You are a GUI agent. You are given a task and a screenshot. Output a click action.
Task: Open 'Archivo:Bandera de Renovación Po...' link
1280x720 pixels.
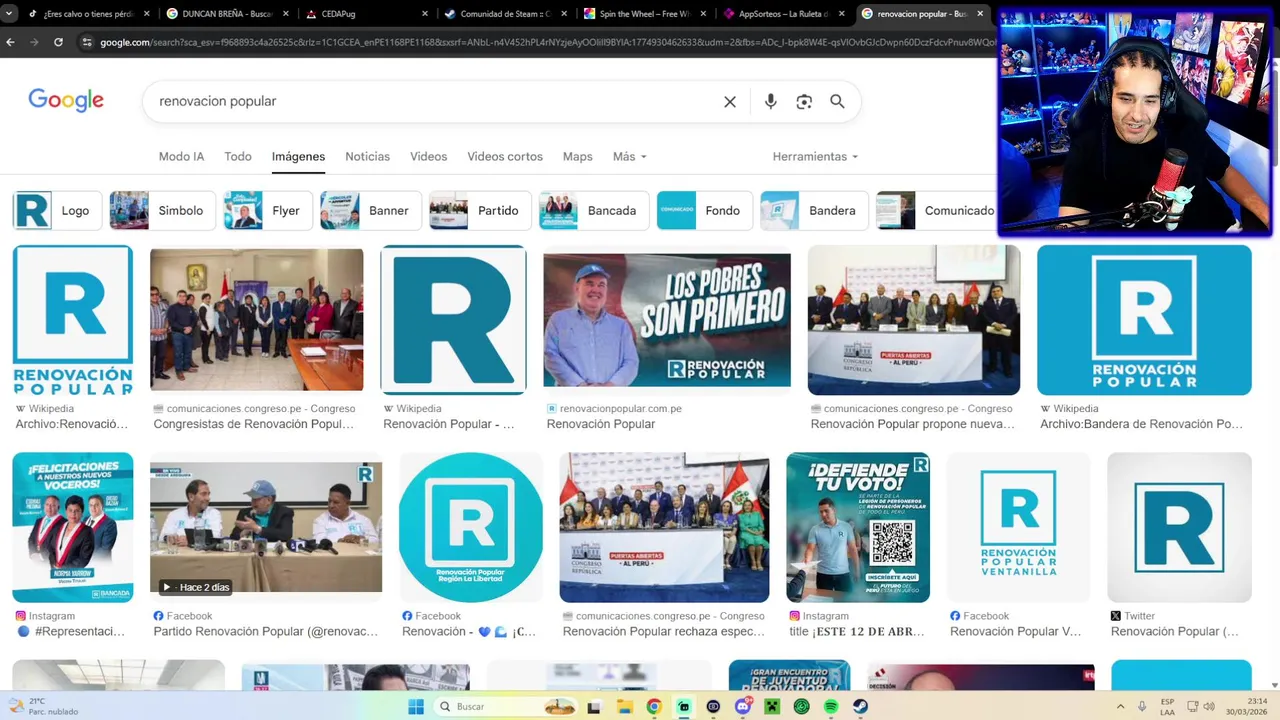1141,424
